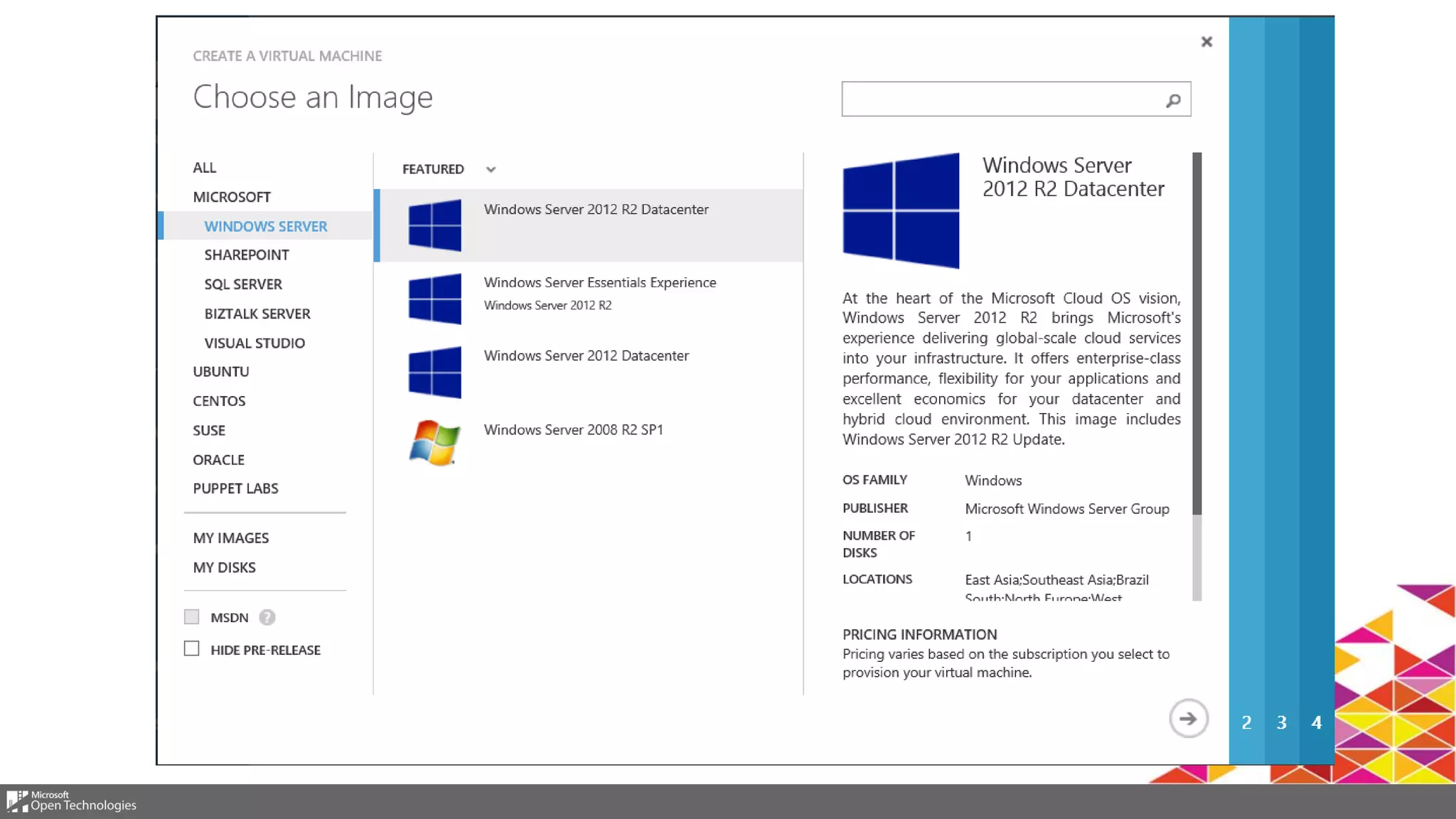Enable the MSDN checkbox

tap(191, 617)
